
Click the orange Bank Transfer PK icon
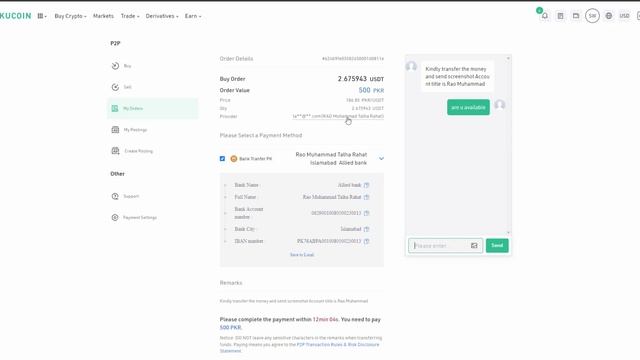pyautogui.click(x=233, y=158)
